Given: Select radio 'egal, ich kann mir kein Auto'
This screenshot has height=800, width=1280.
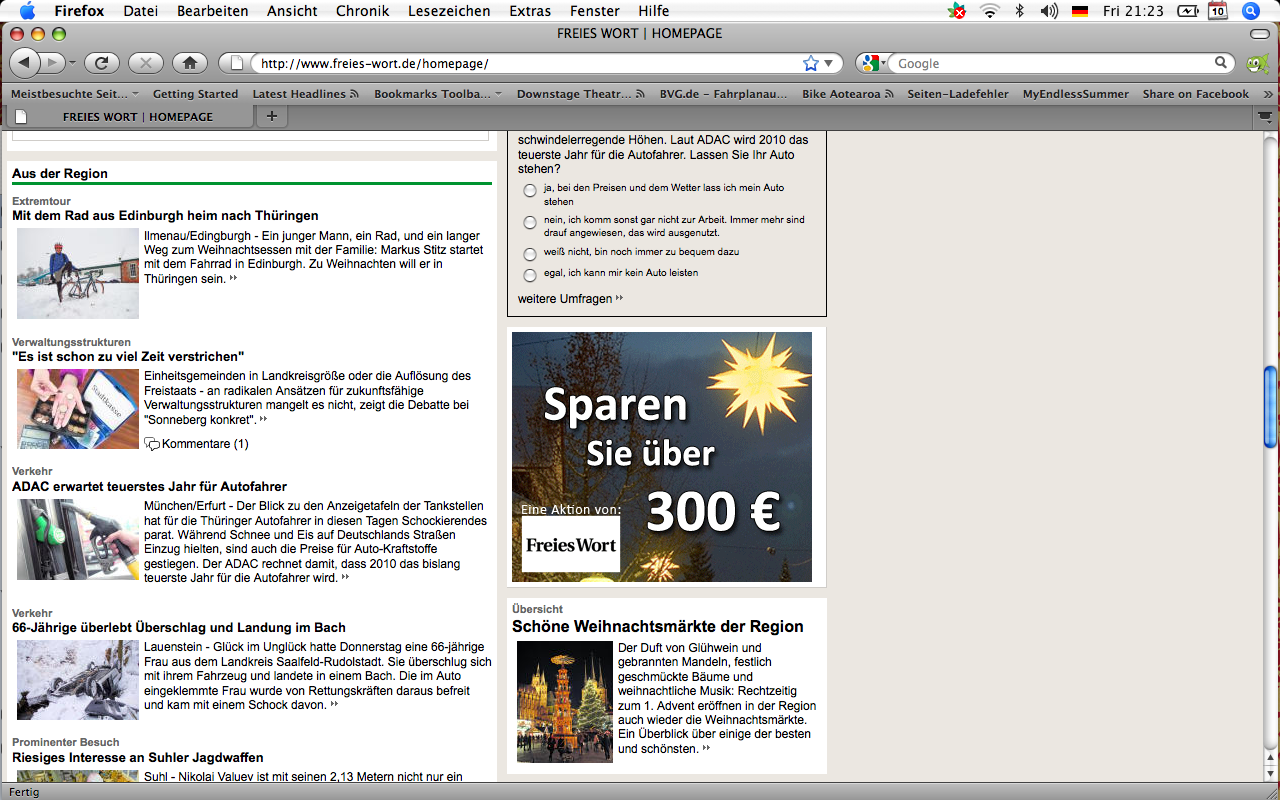Looking at the screenshot, I should 530,275.
